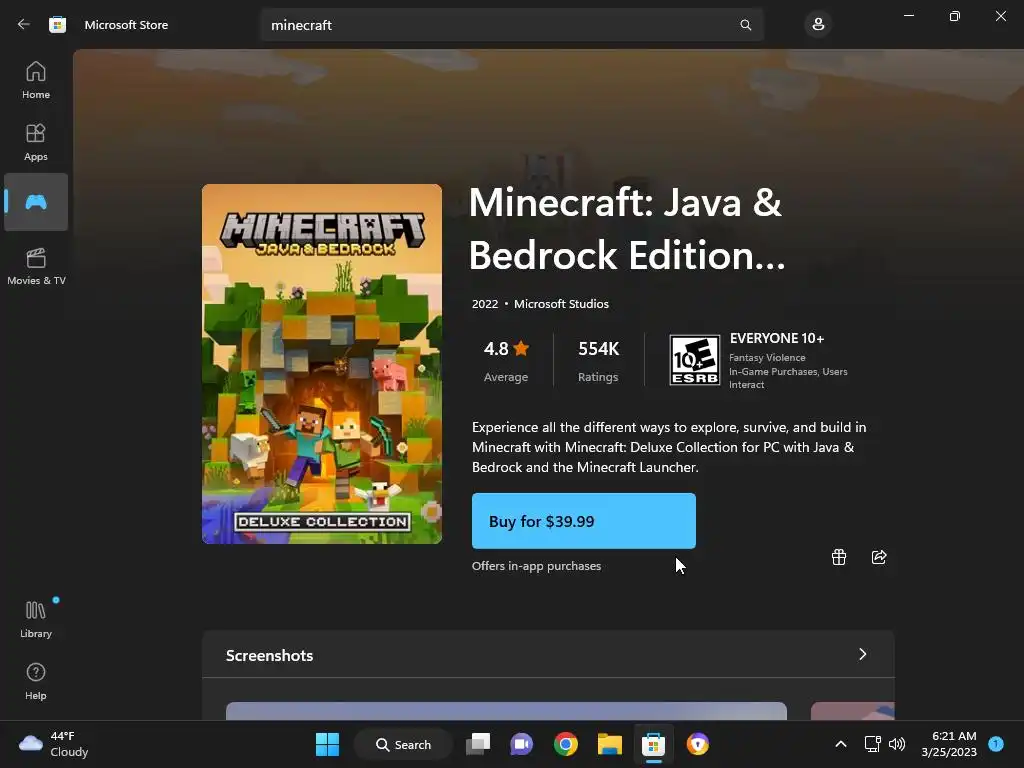
Task: Click the EVERYONE 10+ rating text
Action: [776, 338]
